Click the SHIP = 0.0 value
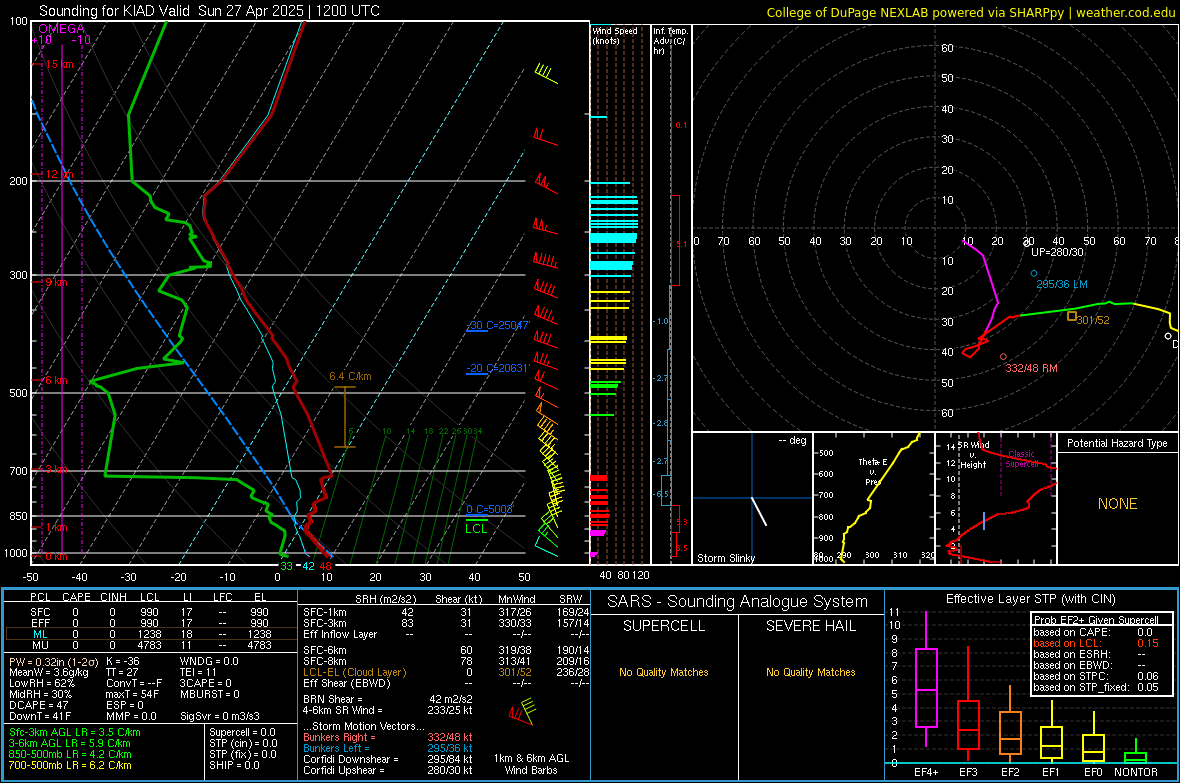1180x783 pixels. point(234,765)
